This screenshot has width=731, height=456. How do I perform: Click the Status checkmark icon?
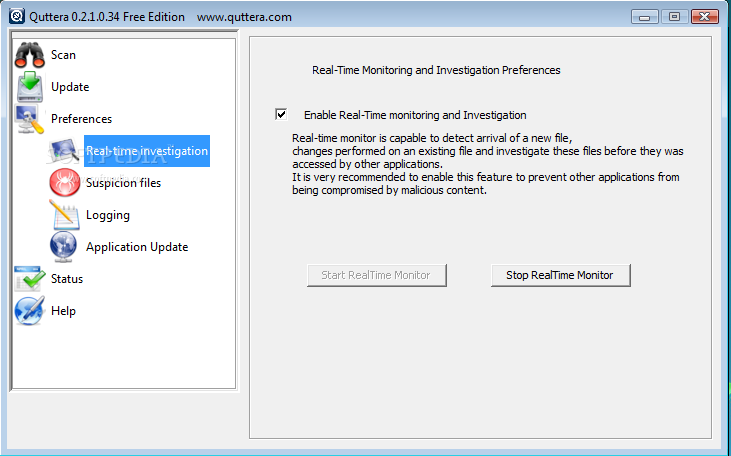(29, 279)
